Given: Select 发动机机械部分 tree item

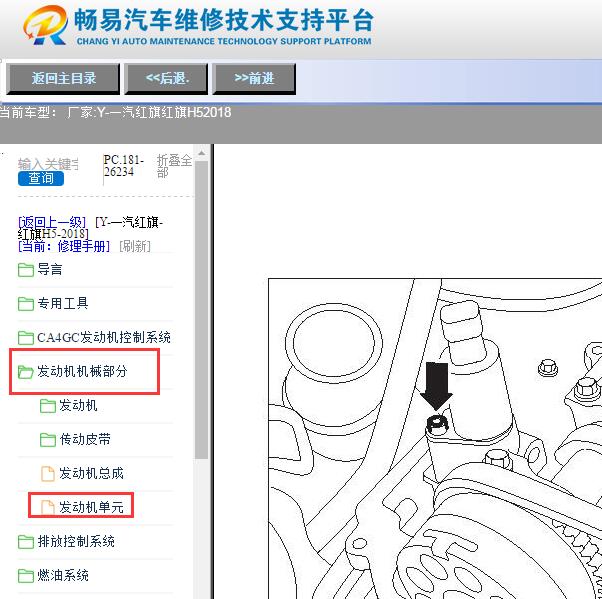Looking at the screenshot, I should [82, 371].
